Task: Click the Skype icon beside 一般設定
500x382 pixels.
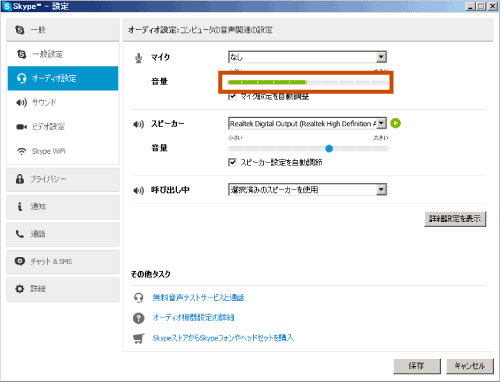Action: point(22,54)
